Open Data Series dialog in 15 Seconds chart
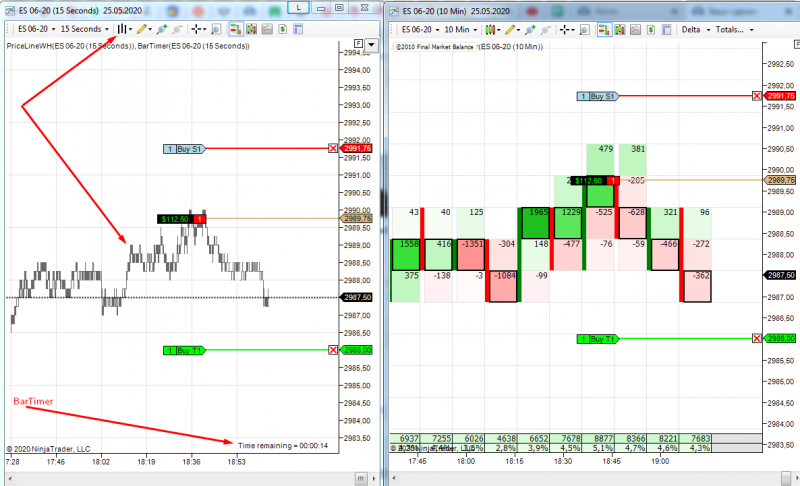The height and width of the screenshot is (486, 800). pos(252,29)
